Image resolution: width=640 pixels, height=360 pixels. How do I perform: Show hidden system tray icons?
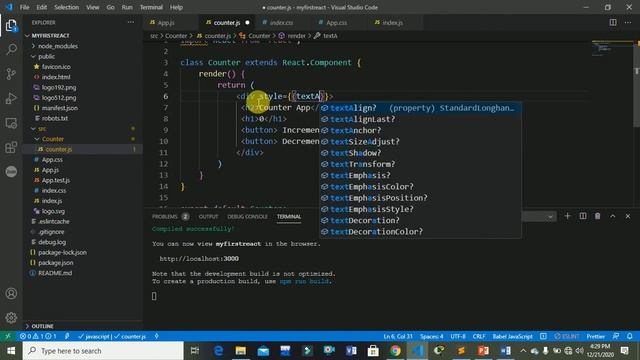[523, 351]
